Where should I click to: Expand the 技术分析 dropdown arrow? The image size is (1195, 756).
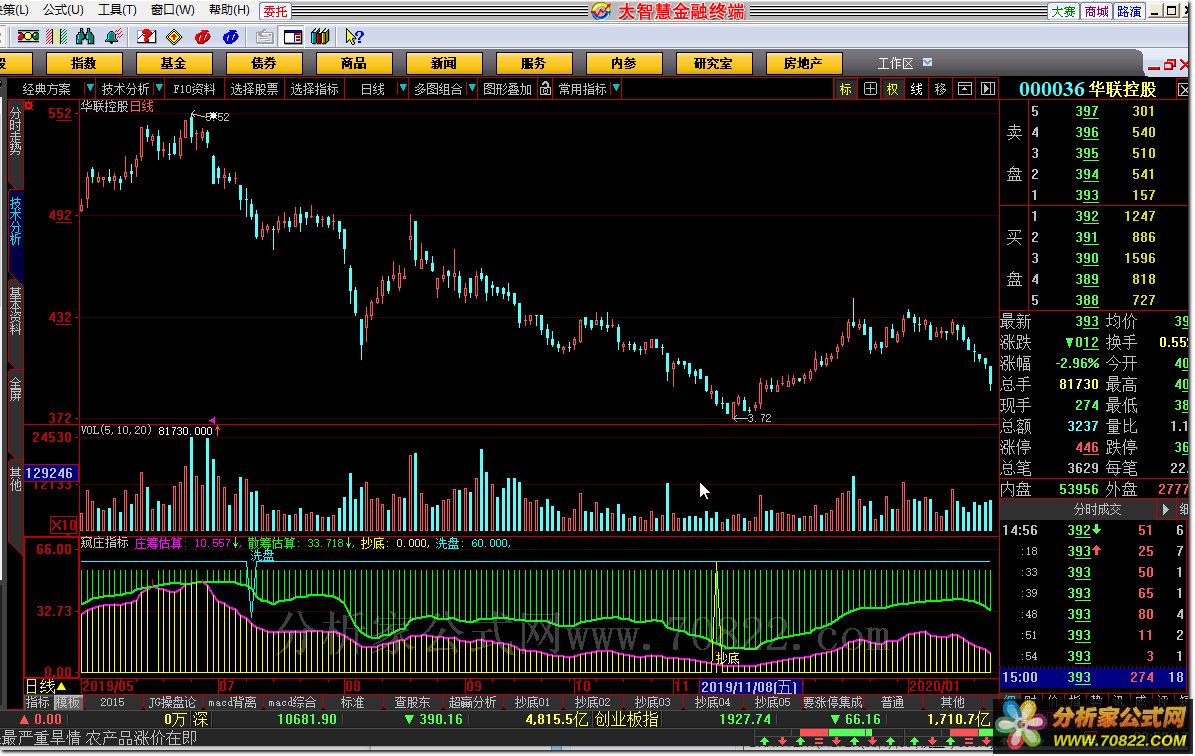click(159, 88)
